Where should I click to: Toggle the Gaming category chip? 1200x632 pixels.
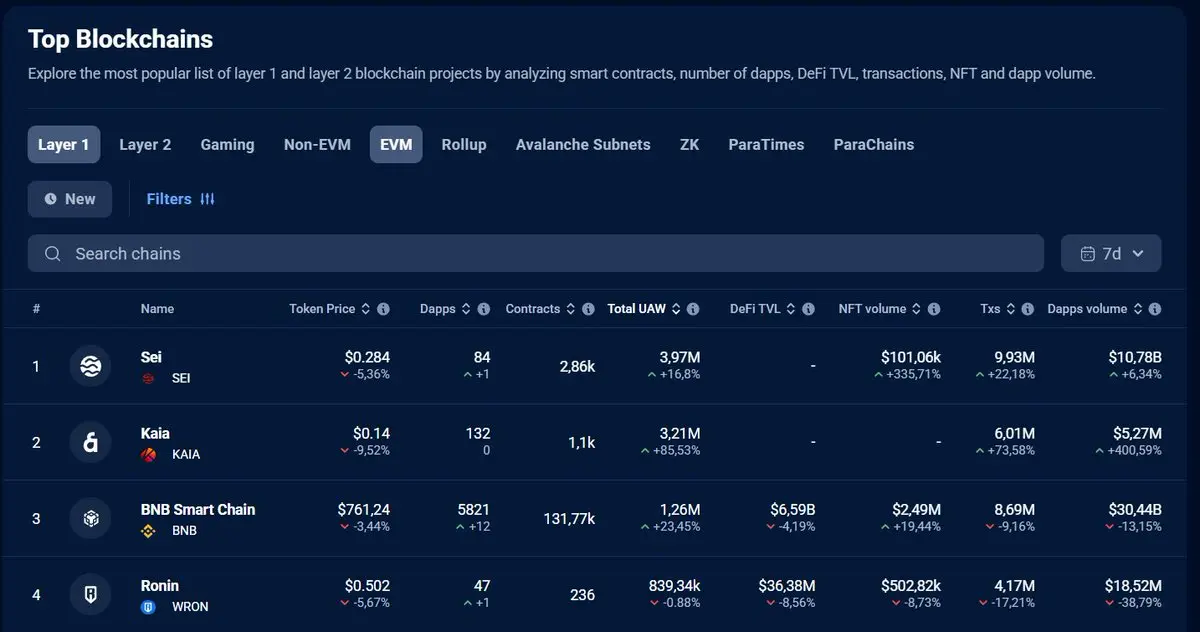point(227,144)
